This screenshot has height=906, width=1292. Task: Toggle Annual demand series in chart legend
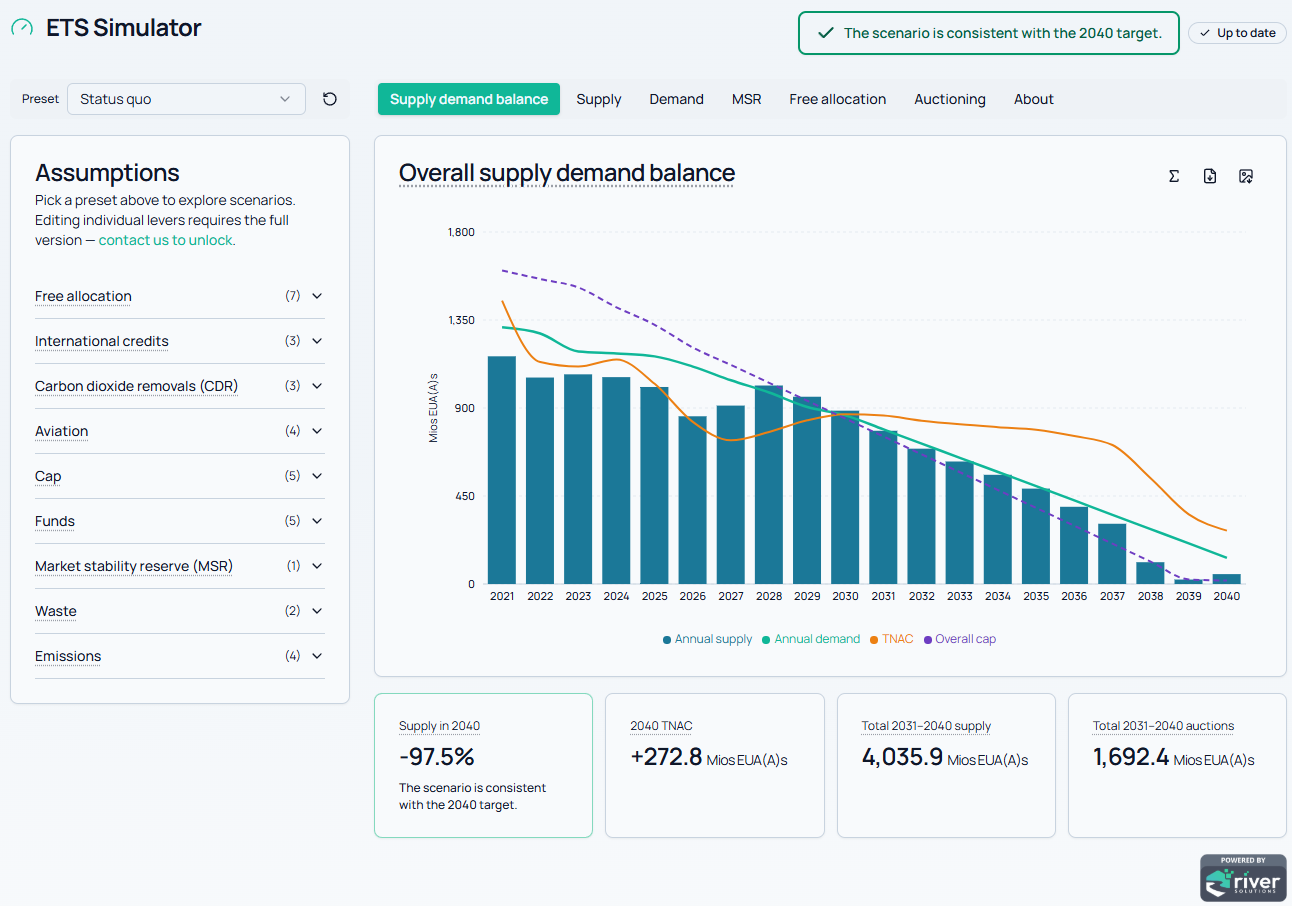pos(811,639)
